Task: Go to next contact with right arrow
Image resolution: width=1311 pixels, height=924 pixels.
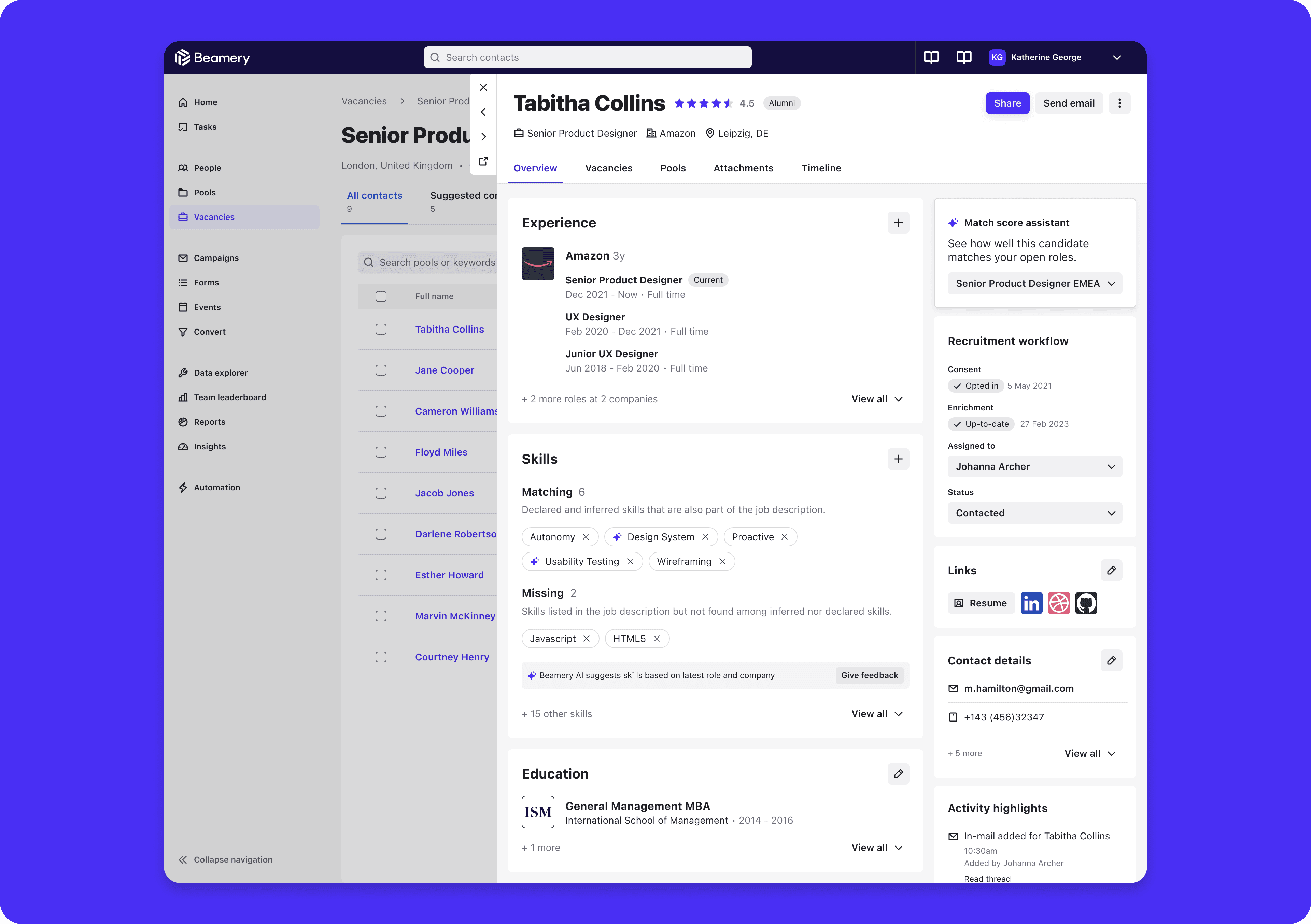Action: click(x=484, y=137)
